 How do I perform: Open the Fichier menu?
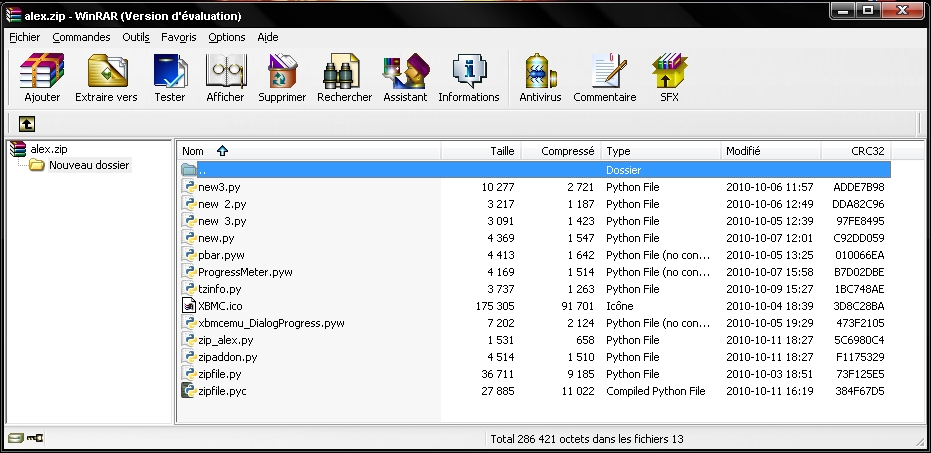(x=24, y=37)
